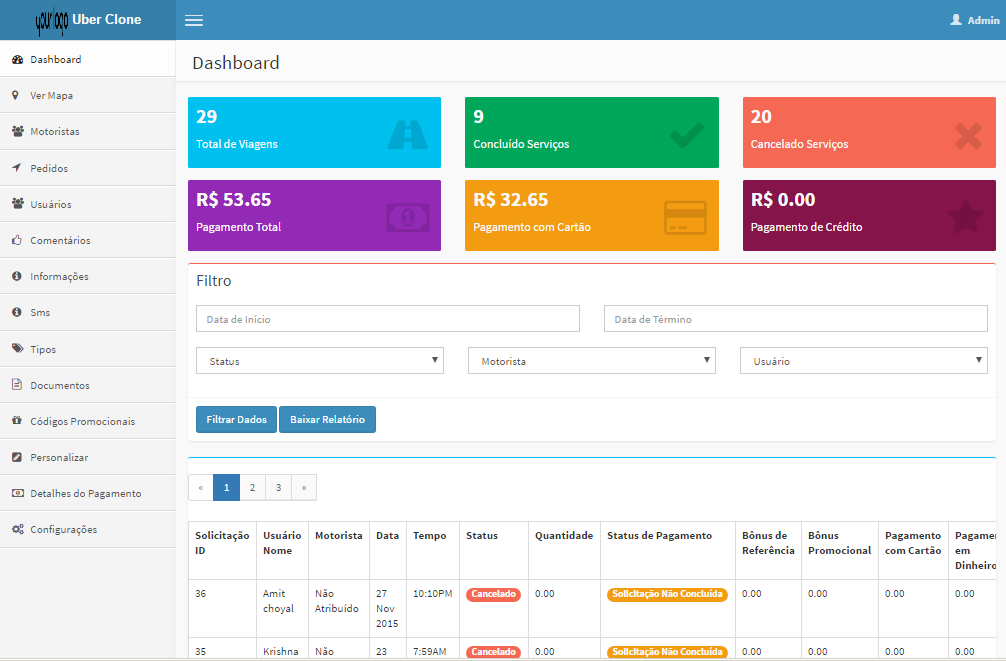Click the Motoristas group icon
The width and height of the screenshot is (1006, 661).
click(x=17, y=131)
